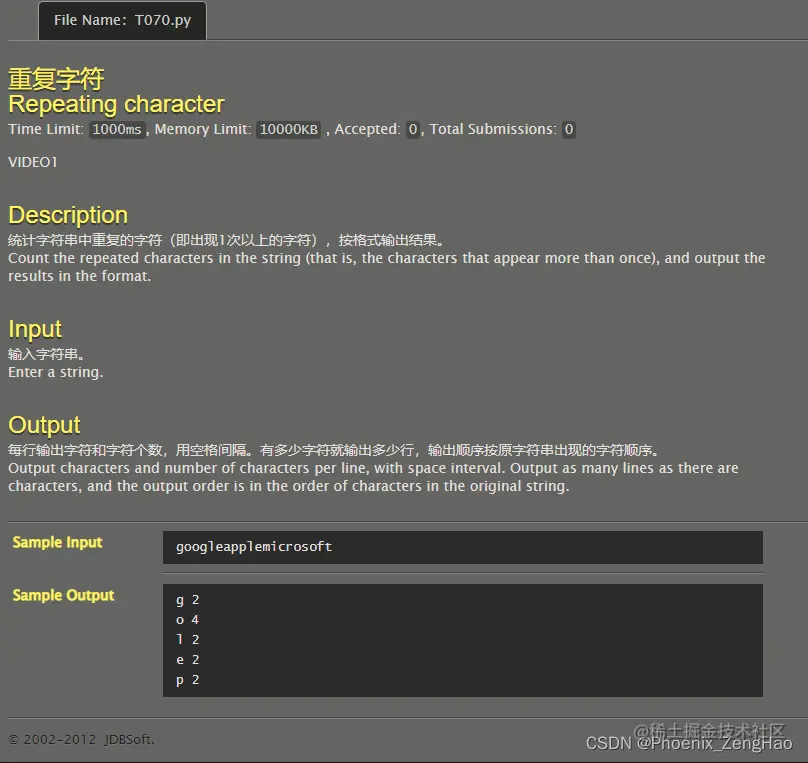Viewport: 808px width, 763px height.
Task: Click the Accepted count 0
Action: coord(412,129)
